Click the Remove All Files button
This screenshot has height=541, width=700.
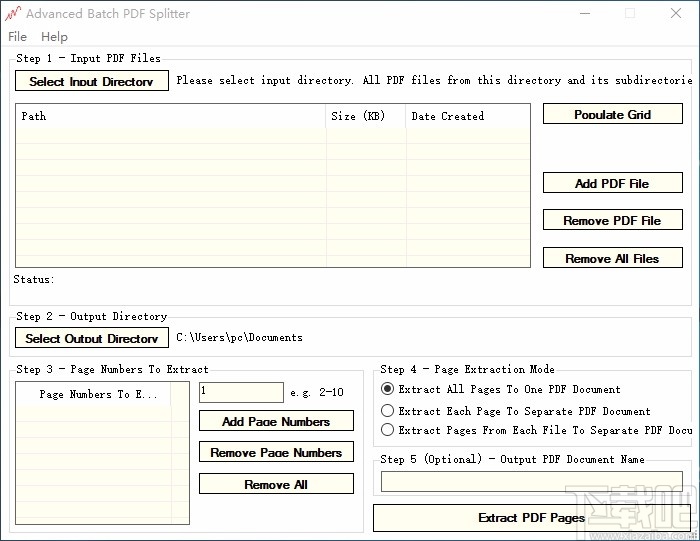click(612, 258)
